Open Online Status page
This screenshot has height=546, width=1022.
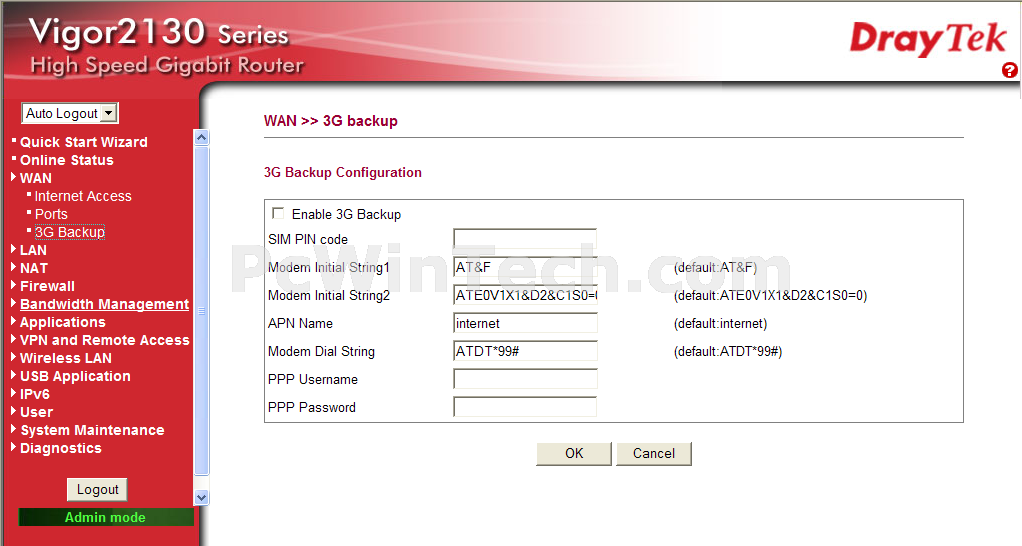[66, 160]
